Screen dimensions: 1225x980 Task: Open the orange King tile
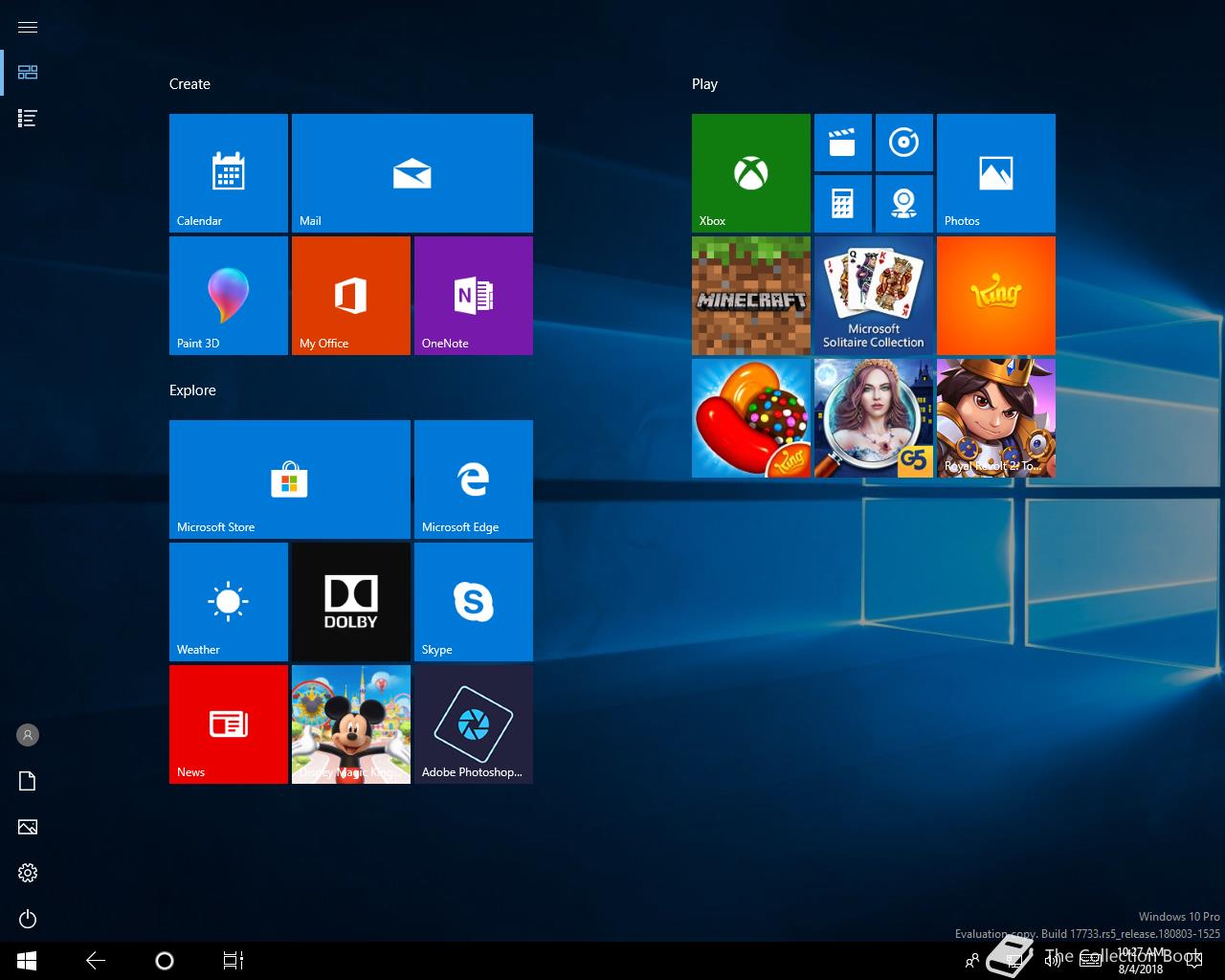996,296
